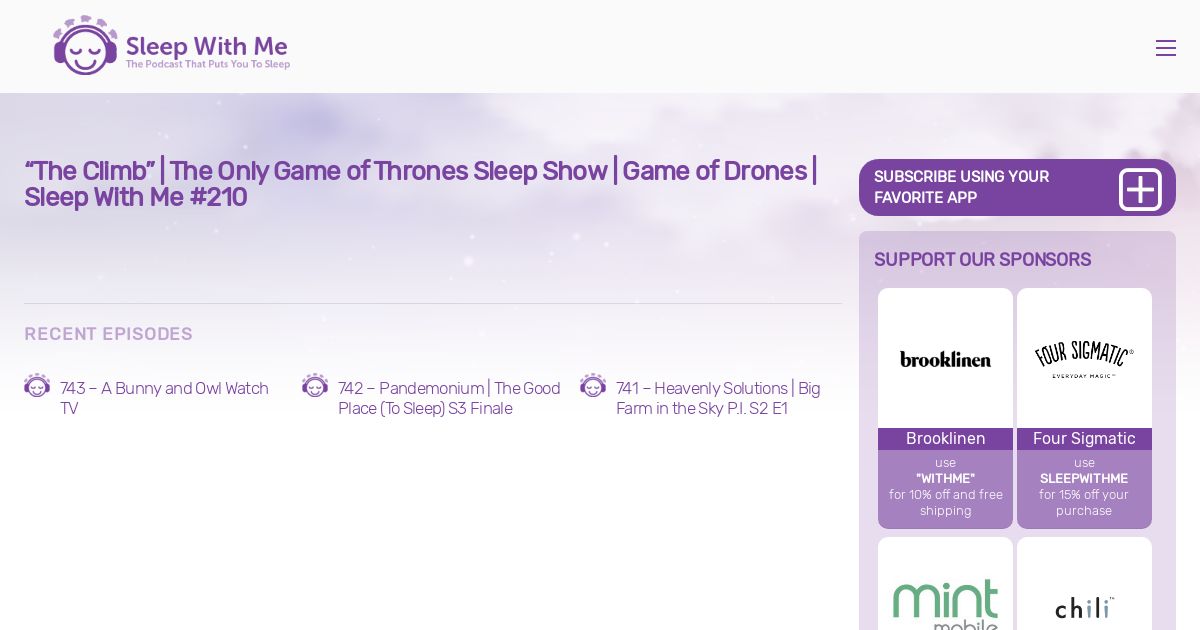Click headphone icon beside episode 741

[x=593, y=386]
